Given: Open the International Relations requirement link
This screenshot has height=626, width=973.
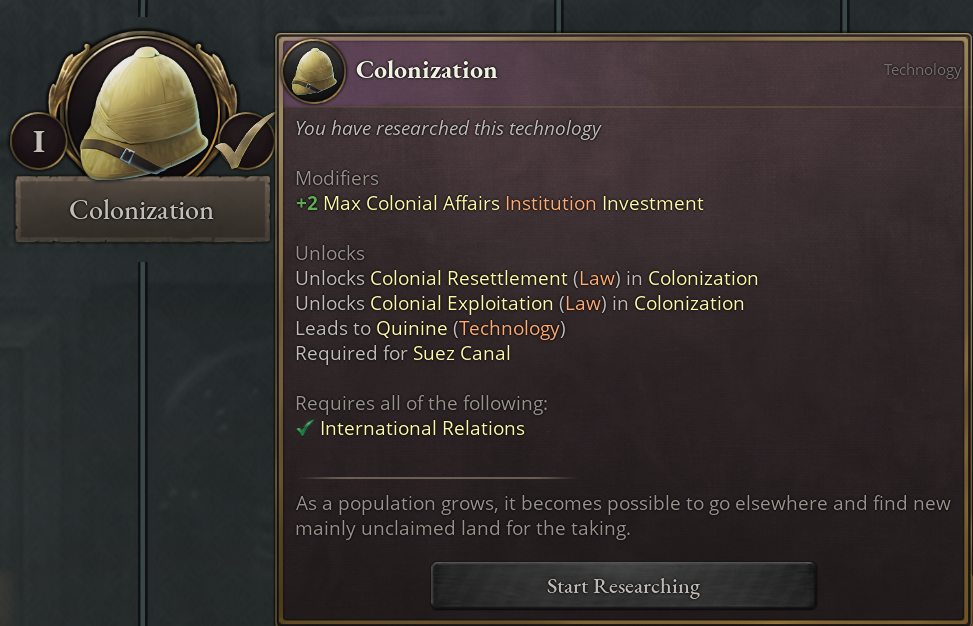Looking at the screenshot, I should pyautogui.click(x=422, y=429).
